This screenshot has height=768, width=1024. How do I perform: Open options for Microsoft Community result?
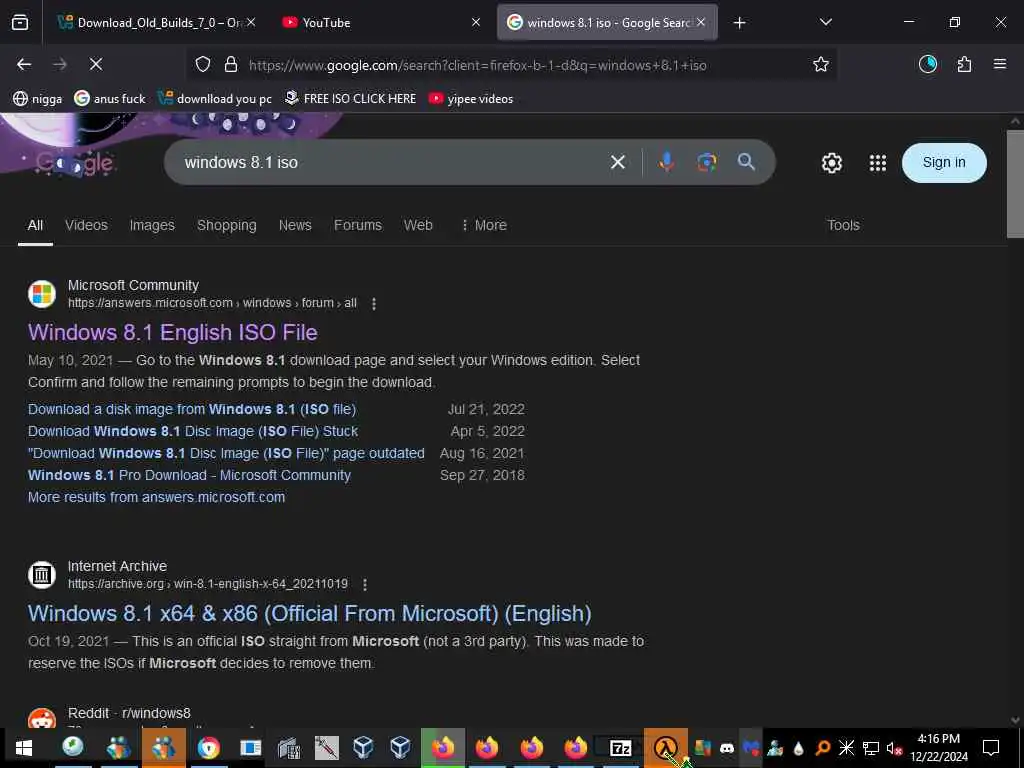coord(374,304)
